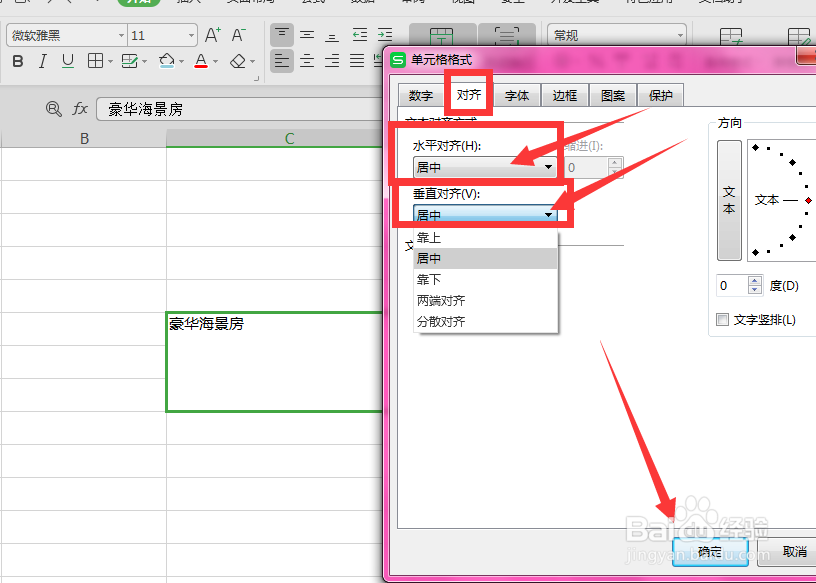The width and height of the screenshot is (816, 583).
Task: Switch to the 字体 tab
Action: tap(518, 95)
